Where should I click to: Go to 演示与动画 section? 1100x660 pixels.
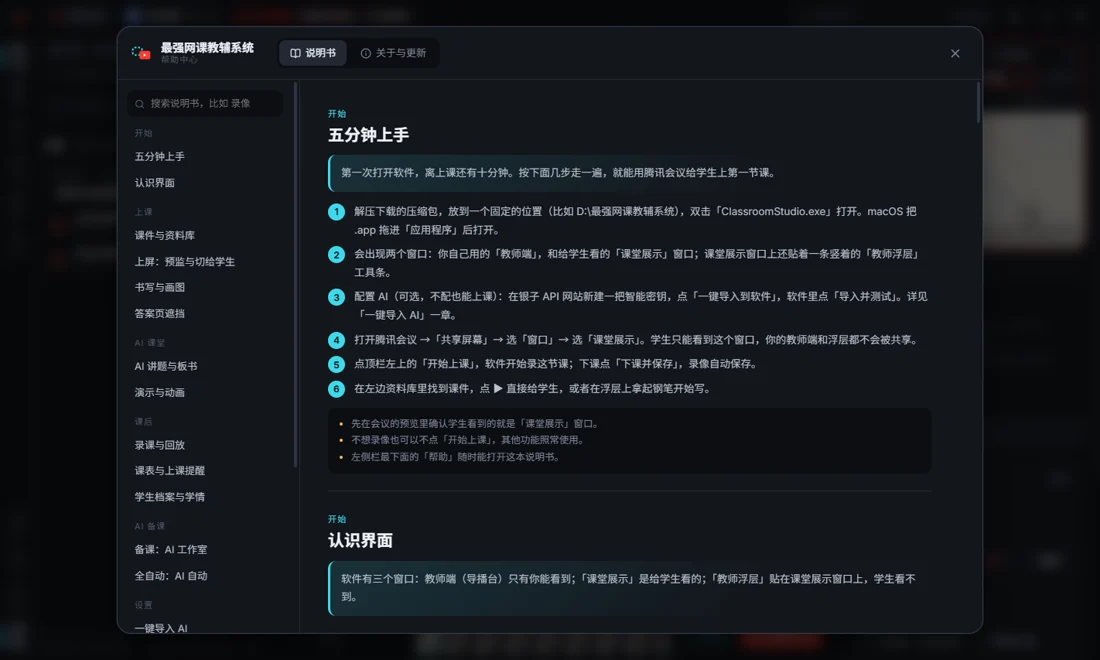(160, 392)
